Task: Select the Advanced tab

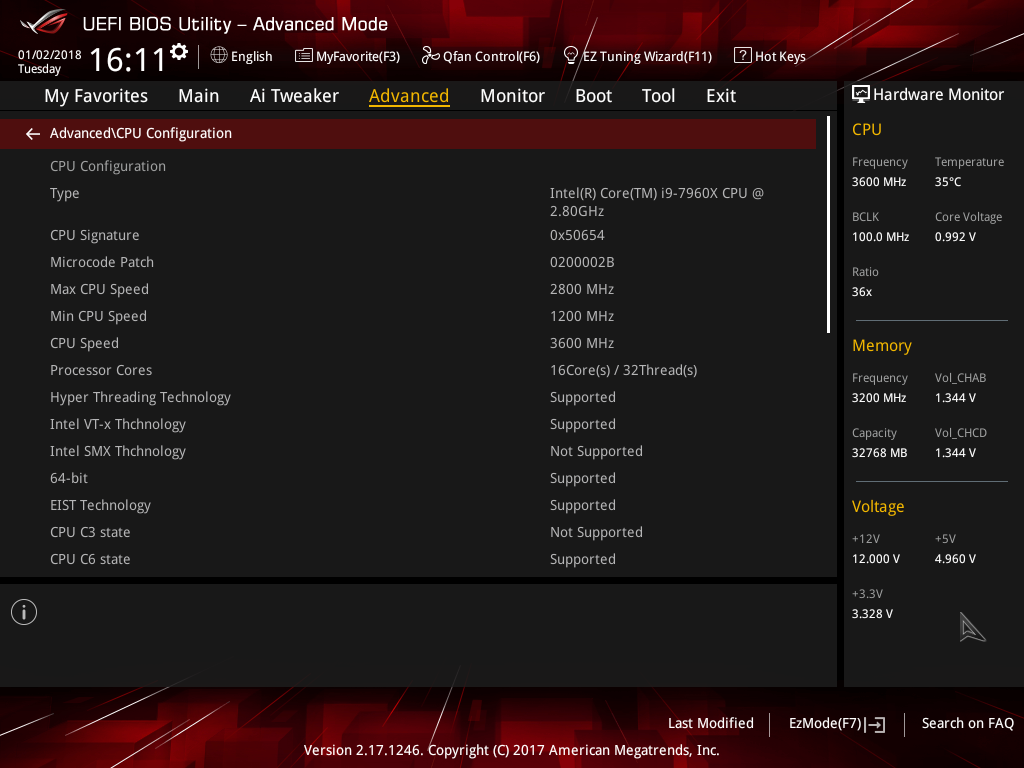Action: click(409, 96)
